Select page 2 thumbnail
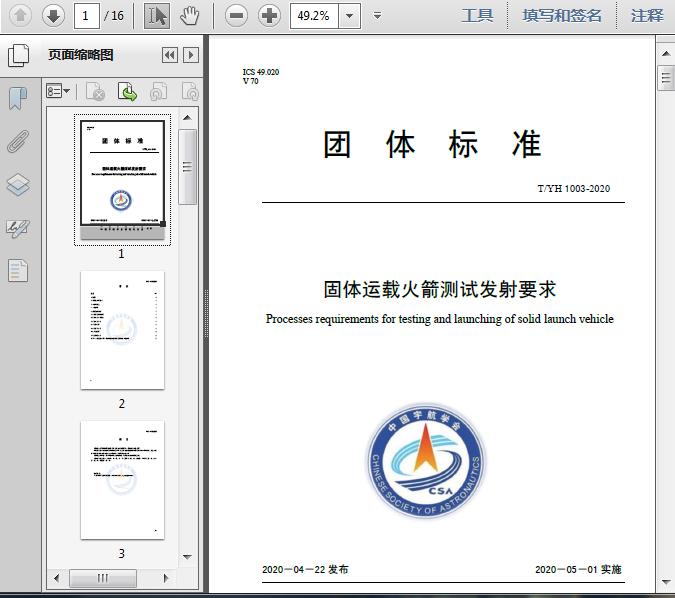Image resolution: width=675 pixels, height=598 pixels. [122, 330]
